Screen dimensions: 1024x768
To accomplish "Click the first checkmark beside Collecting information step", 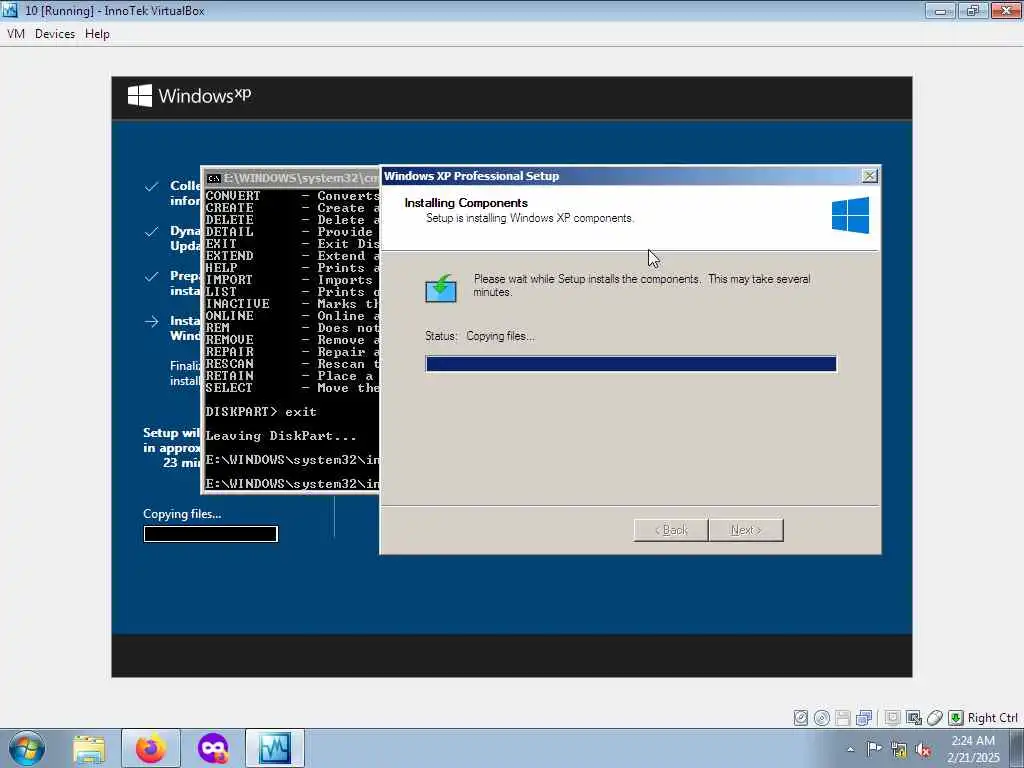I will pos(152,187).
